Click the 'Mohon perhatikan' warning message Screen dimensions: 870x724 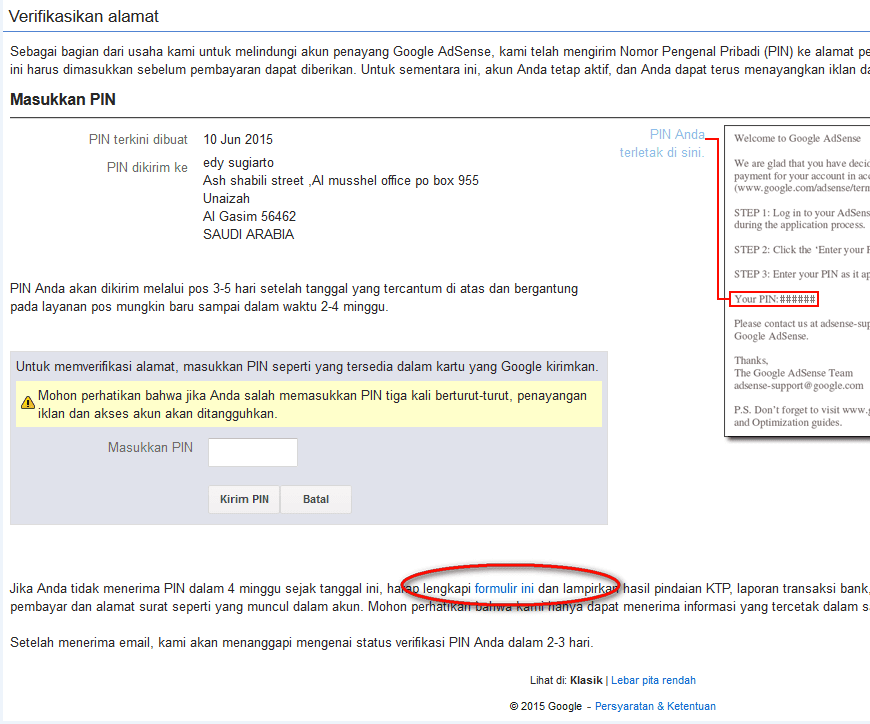click(312, 404)
